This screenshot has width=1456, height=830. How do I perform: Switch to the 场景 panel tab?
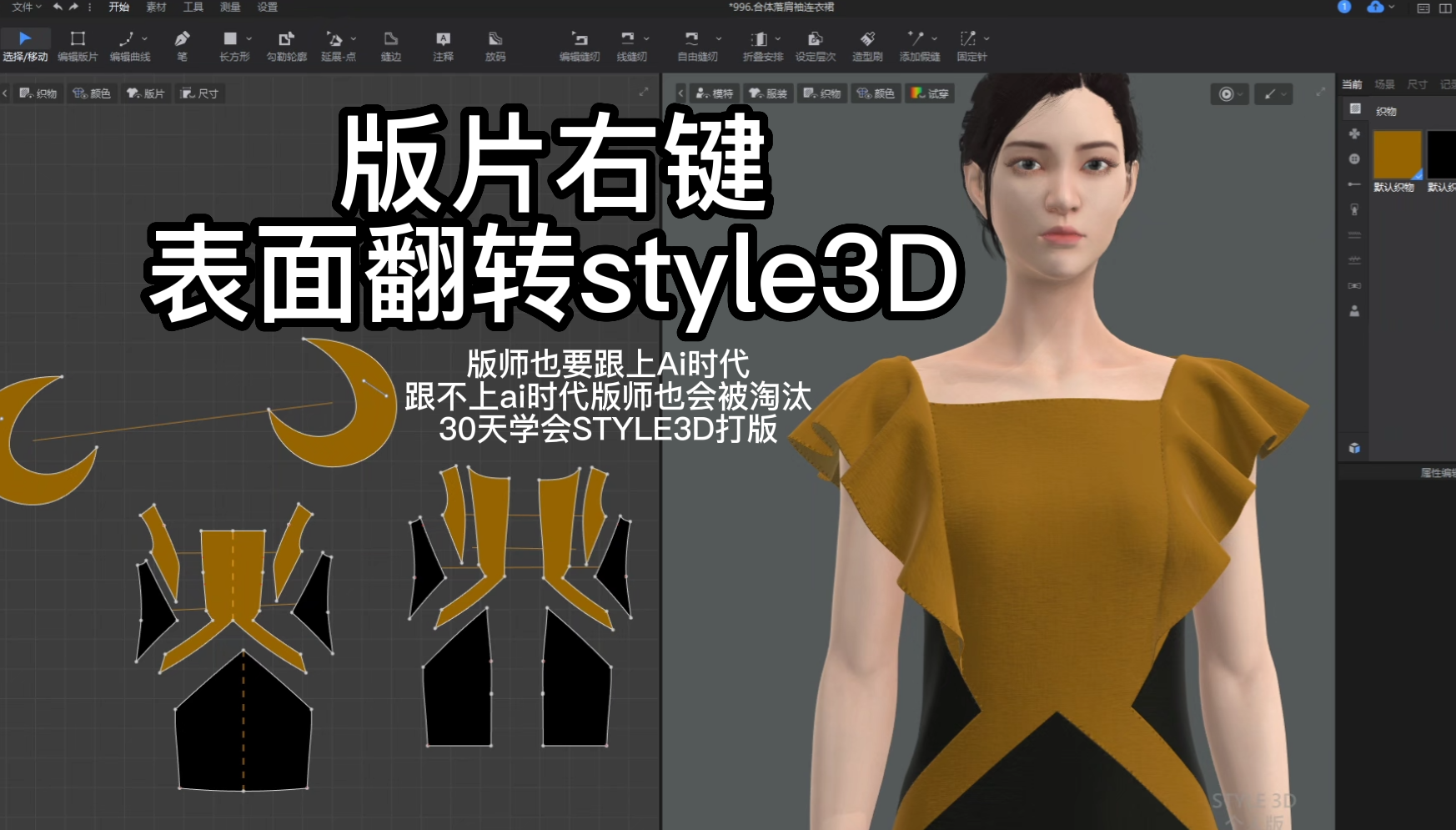coord(1385,84)
